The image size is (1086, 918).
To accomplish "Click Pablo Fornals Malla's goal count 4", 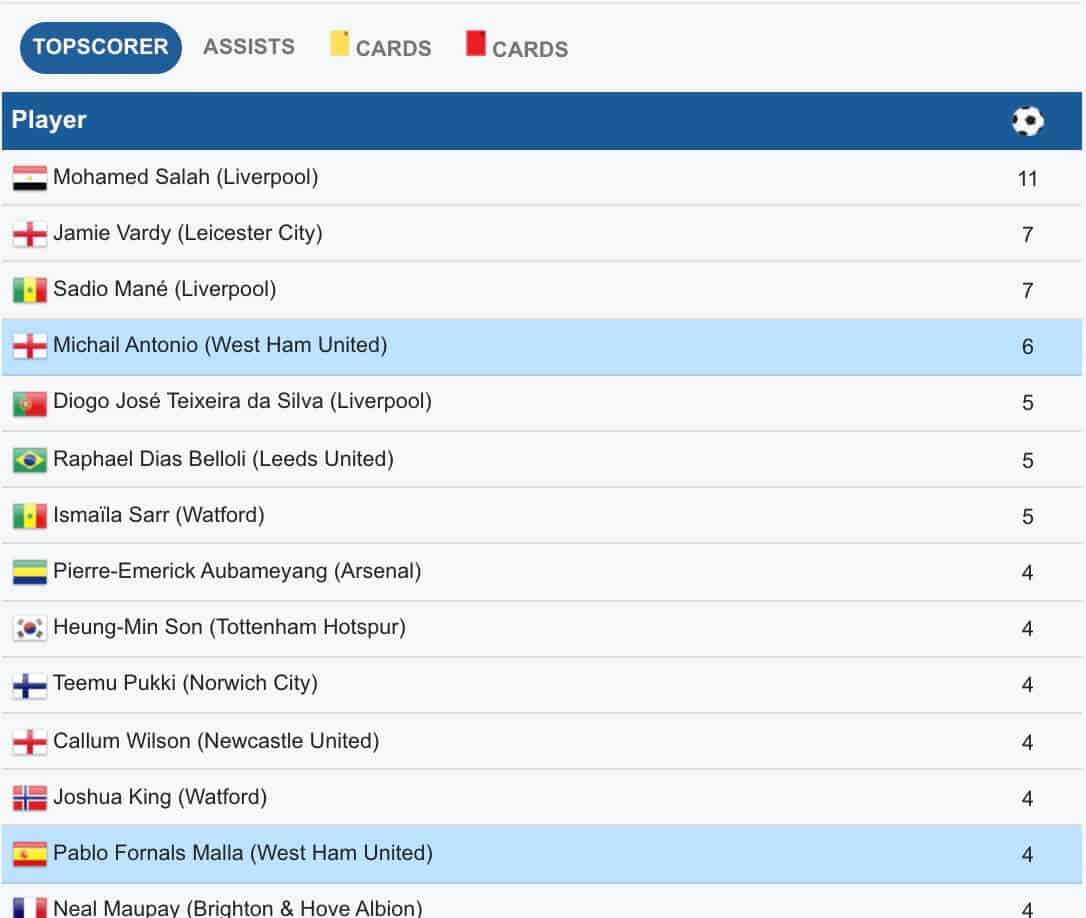I will 1027,856.
